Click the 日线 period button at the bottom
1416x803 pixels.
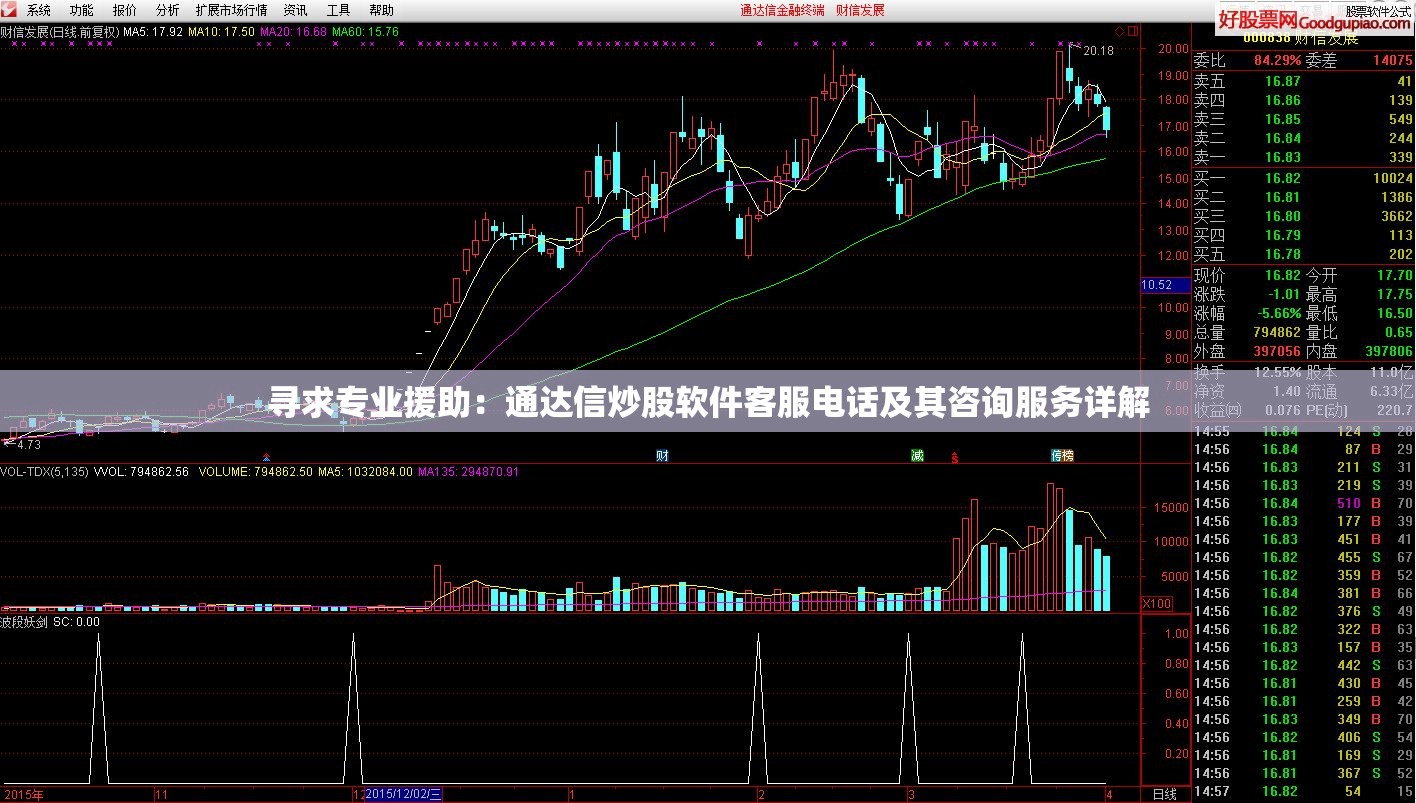click(1165, 795)
